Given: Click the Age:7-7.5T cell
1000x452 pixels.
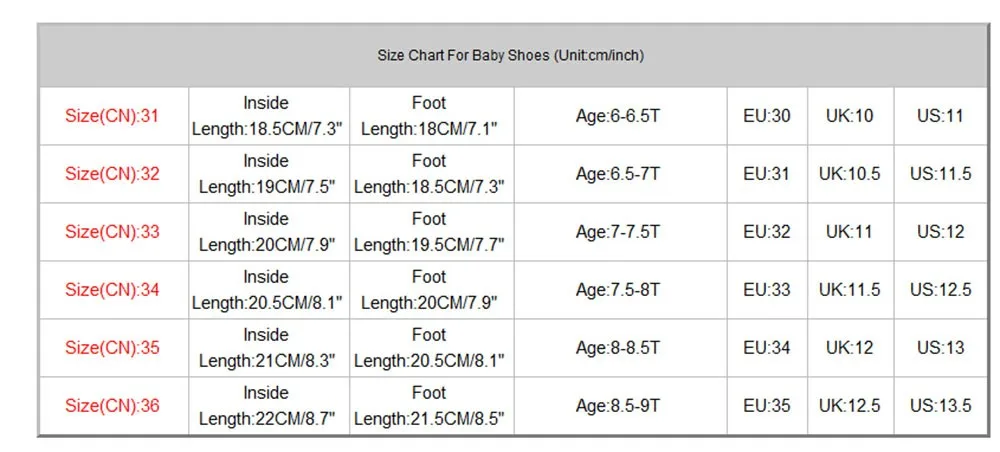Looking at the screenshot, I should (621, 232).
